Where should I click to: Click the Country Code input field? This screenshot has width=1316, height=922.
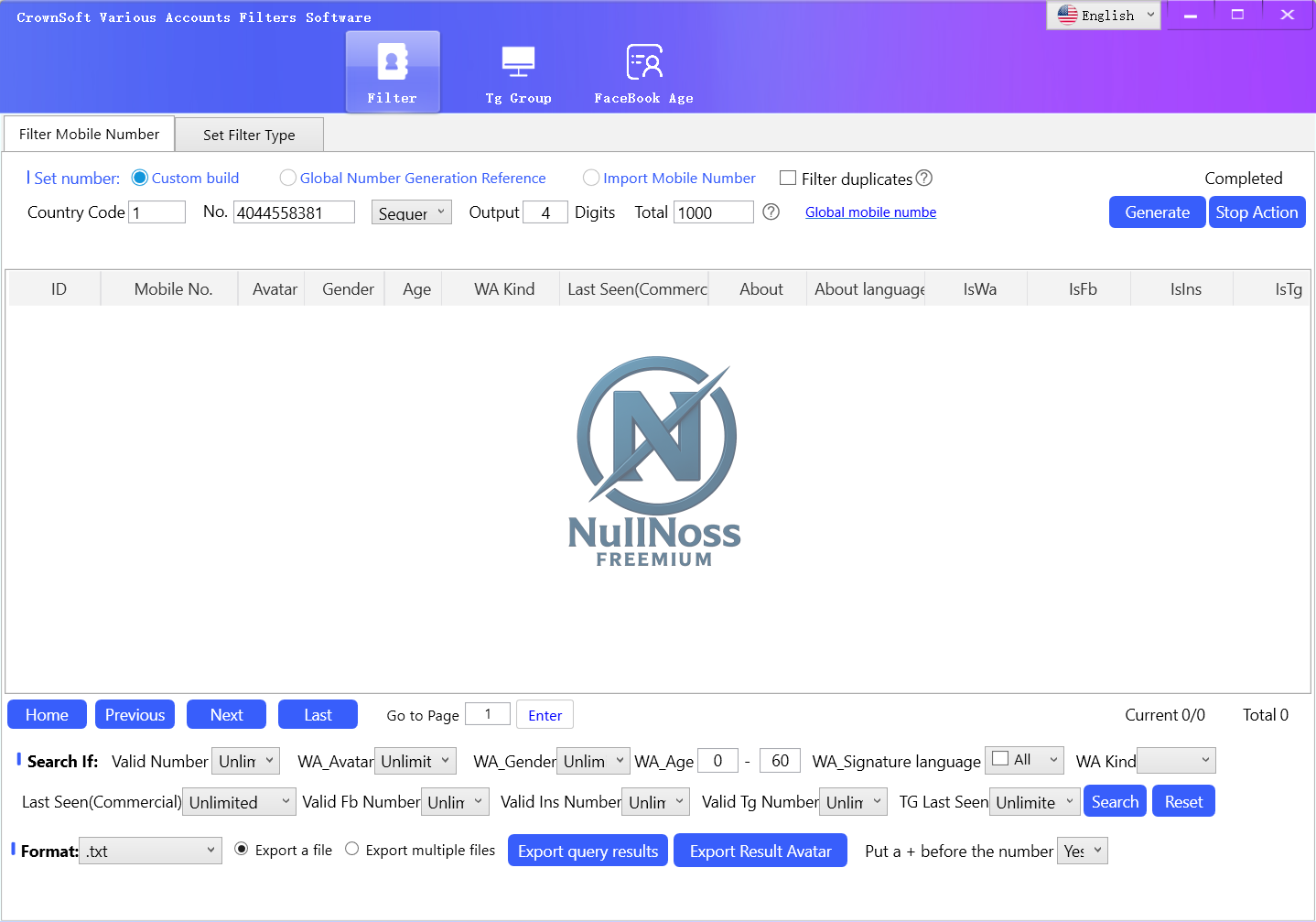[x=157, y=212]
